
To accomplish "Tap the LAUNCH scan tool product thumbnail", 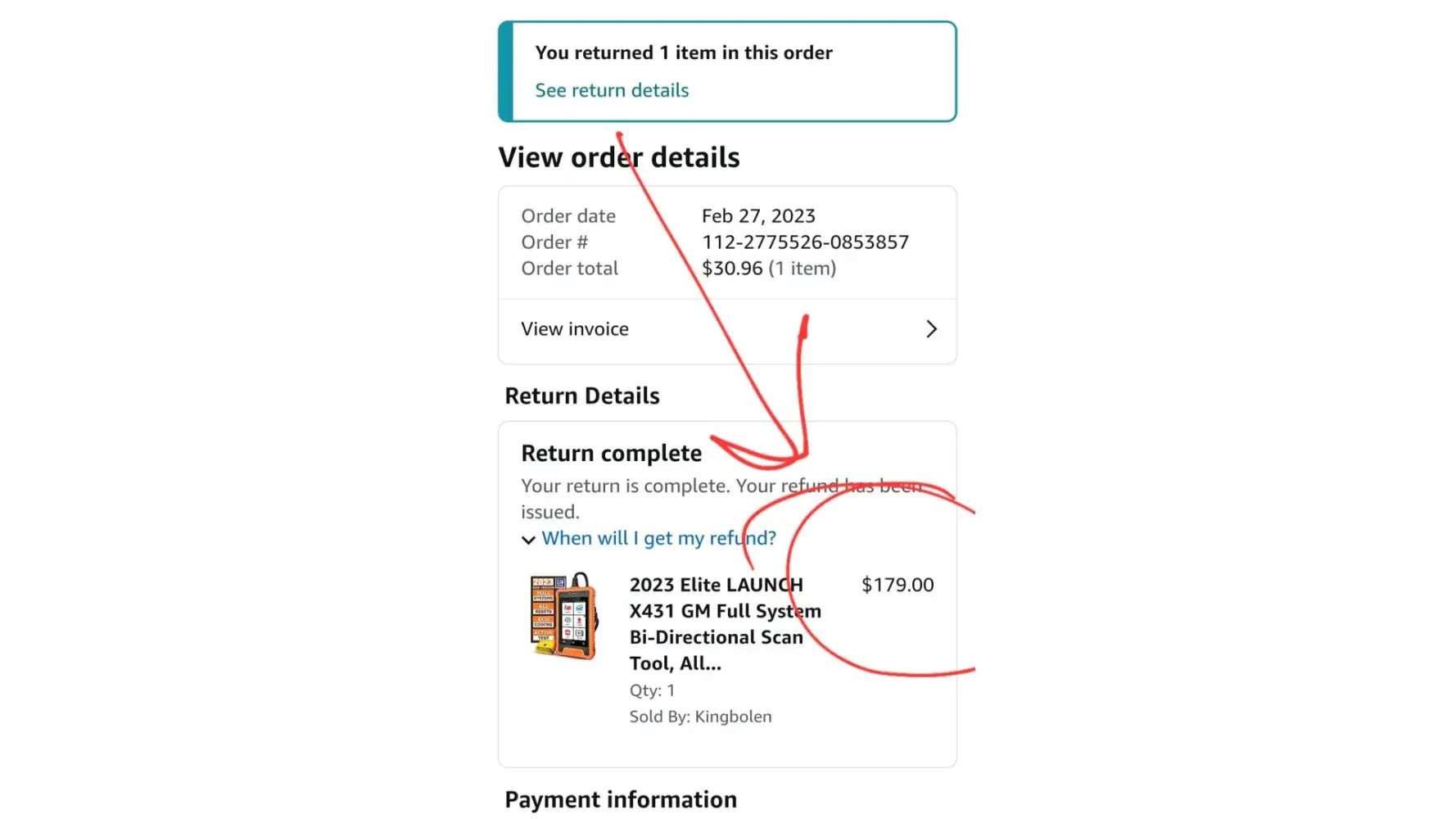I will coord(563,616).
